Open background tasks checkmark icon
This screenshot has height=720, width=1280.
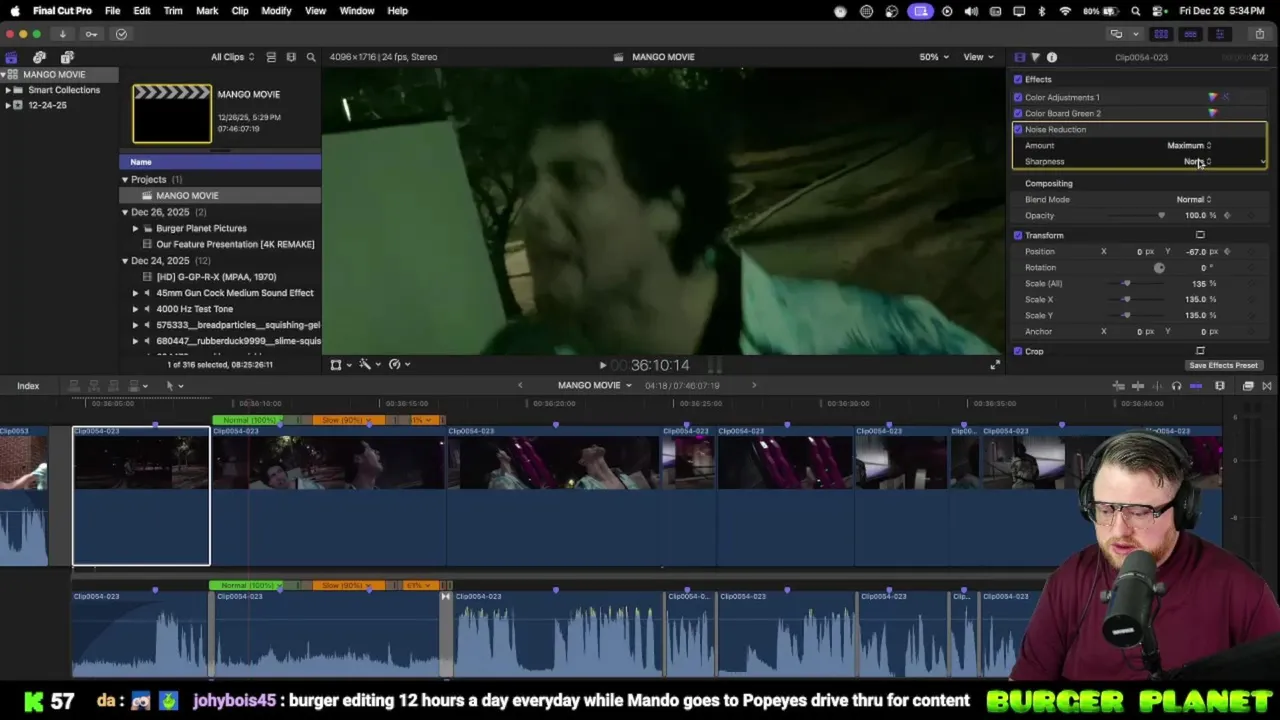(x=121, y=34)
